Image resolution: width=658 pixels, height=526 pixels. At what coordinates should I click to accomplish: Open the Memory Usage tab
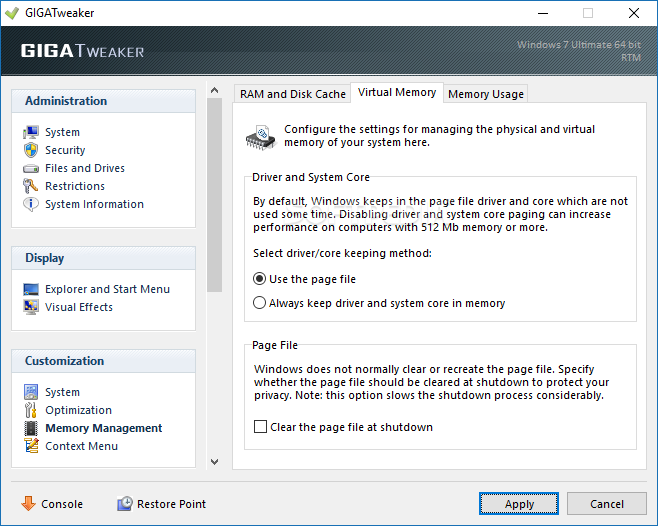(486, 94)
